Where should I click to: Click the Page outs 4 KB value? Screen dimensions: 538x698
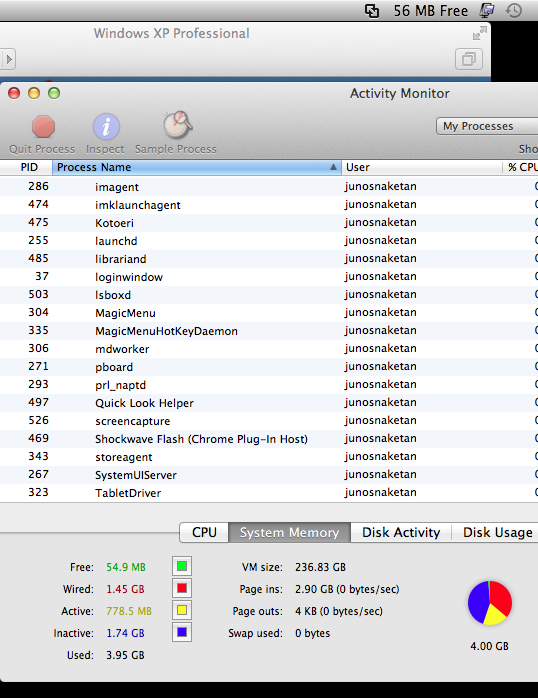[339, 611]
